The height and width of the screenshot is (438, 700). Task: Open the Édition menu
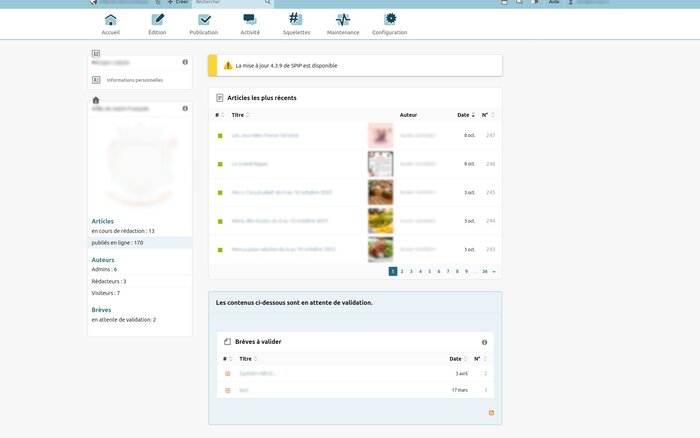tap(157, 24)
